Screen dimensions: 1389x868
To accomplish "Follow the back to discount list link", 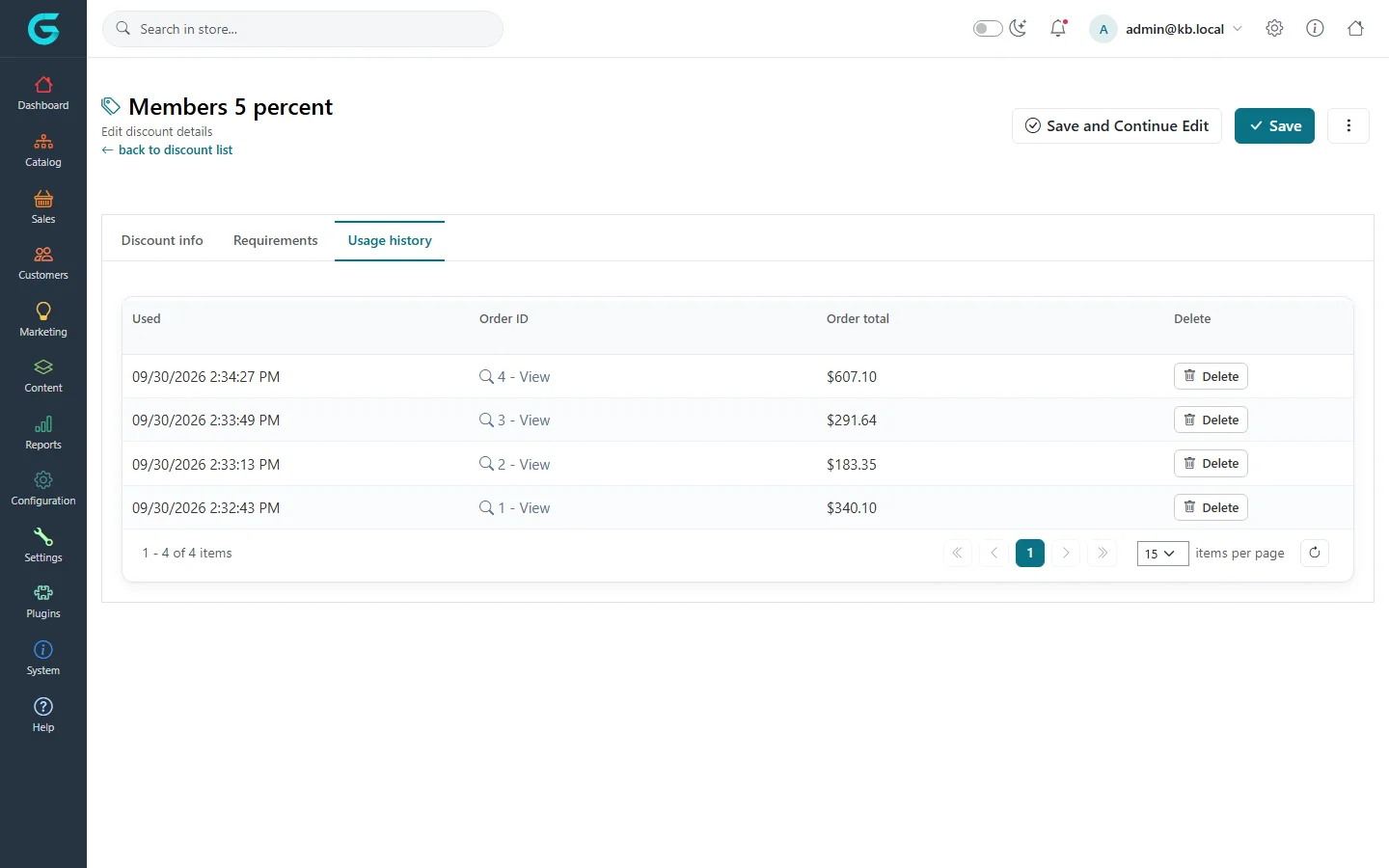I will point(167,150).
